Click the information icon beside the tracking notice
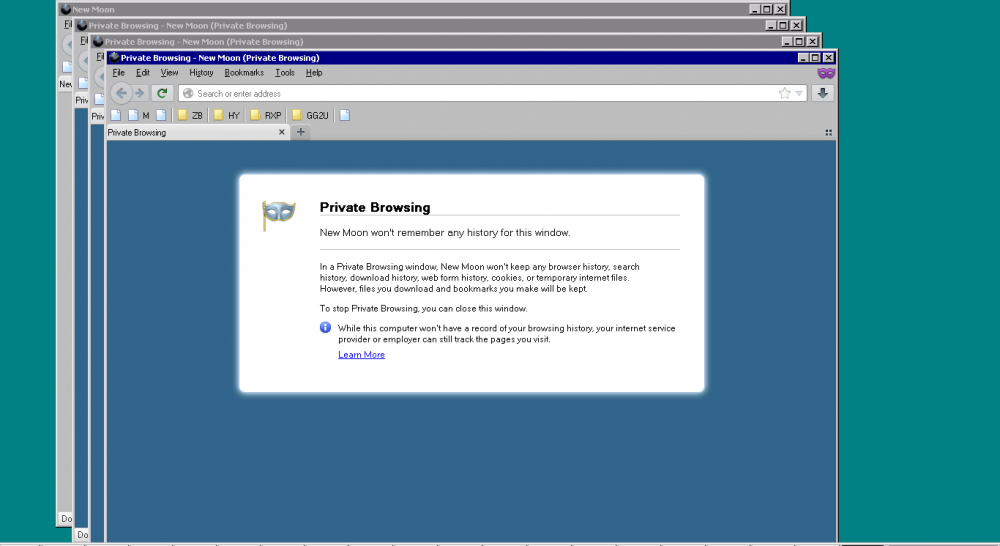Screen dimensions: 1000x546 point(325,327)
